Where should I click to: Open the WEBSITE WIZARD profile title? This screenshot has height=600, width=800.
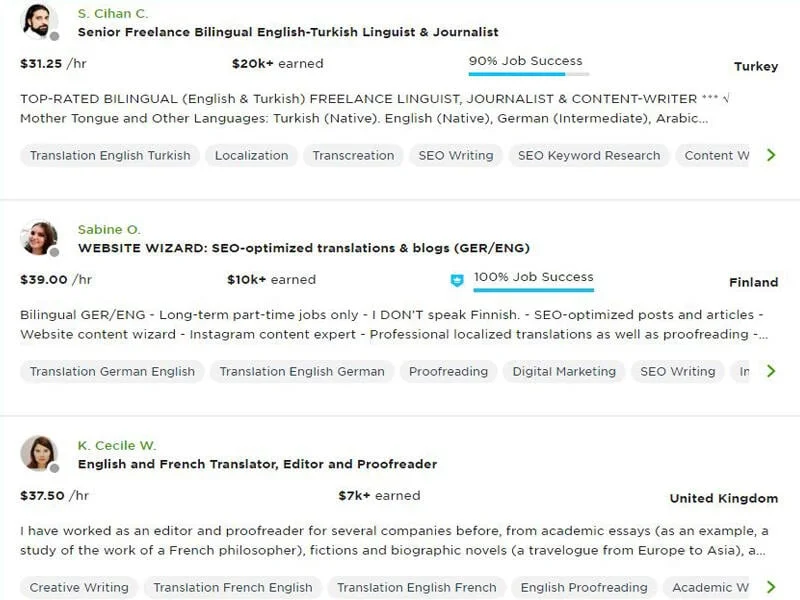303,248
